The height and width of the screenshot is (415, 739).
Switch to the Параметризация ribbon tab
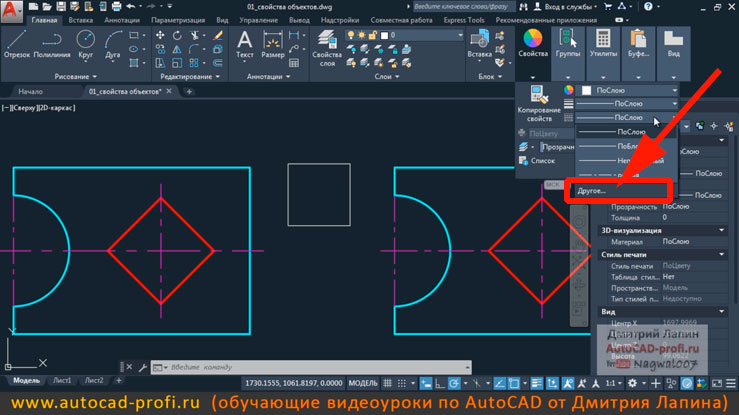tap(178, 20)
